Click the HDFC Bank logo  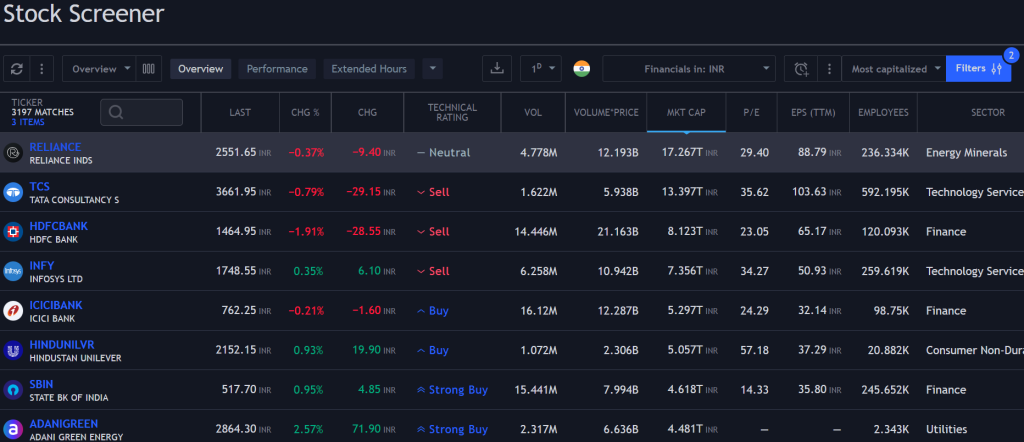point(13,232)
